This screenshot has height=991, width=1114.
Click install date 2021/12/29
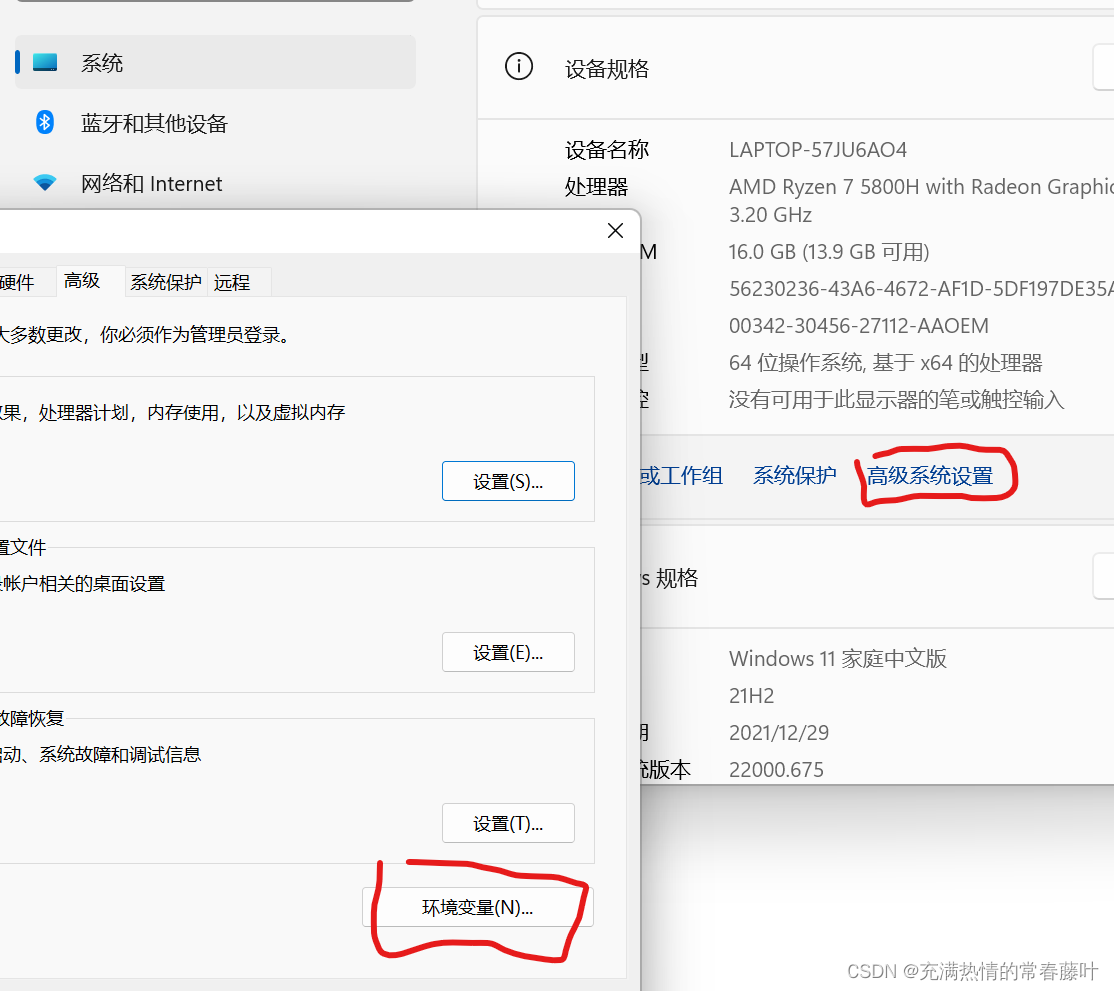tap(779, 732)
